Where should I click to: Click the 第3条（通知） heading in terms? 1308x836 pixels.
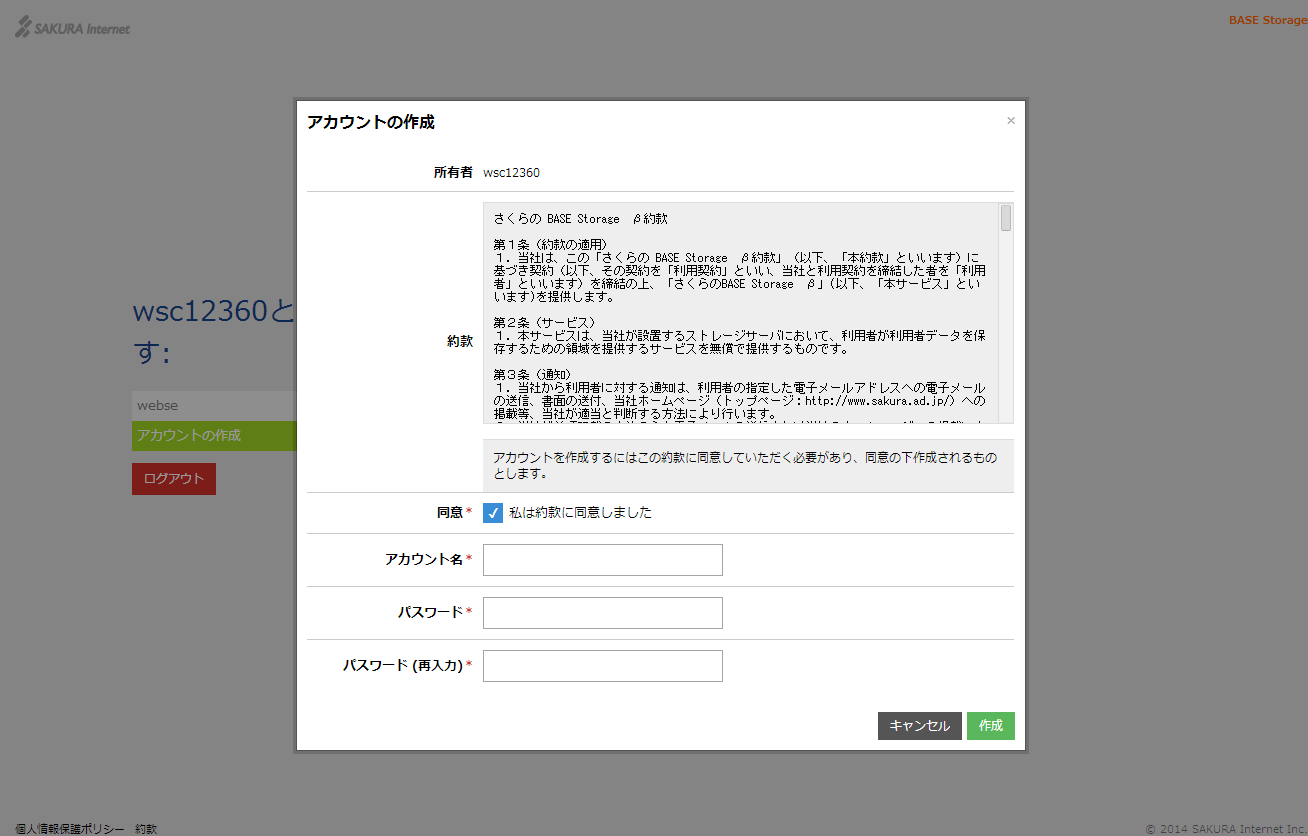(531, 375)
